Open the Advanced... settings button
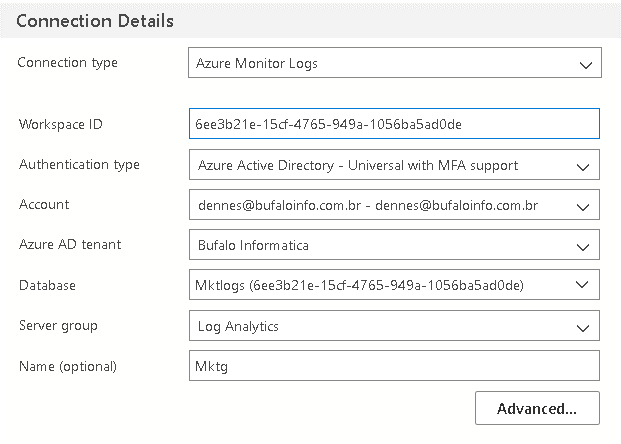The image size is (621, 444). point(537,408)
